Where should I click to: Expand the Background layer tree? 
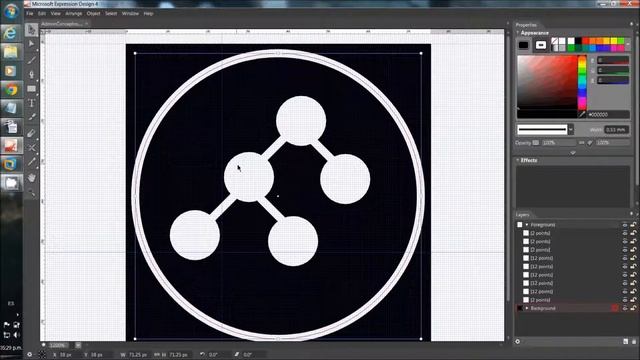pyautogui.click(x=527, y=308)
